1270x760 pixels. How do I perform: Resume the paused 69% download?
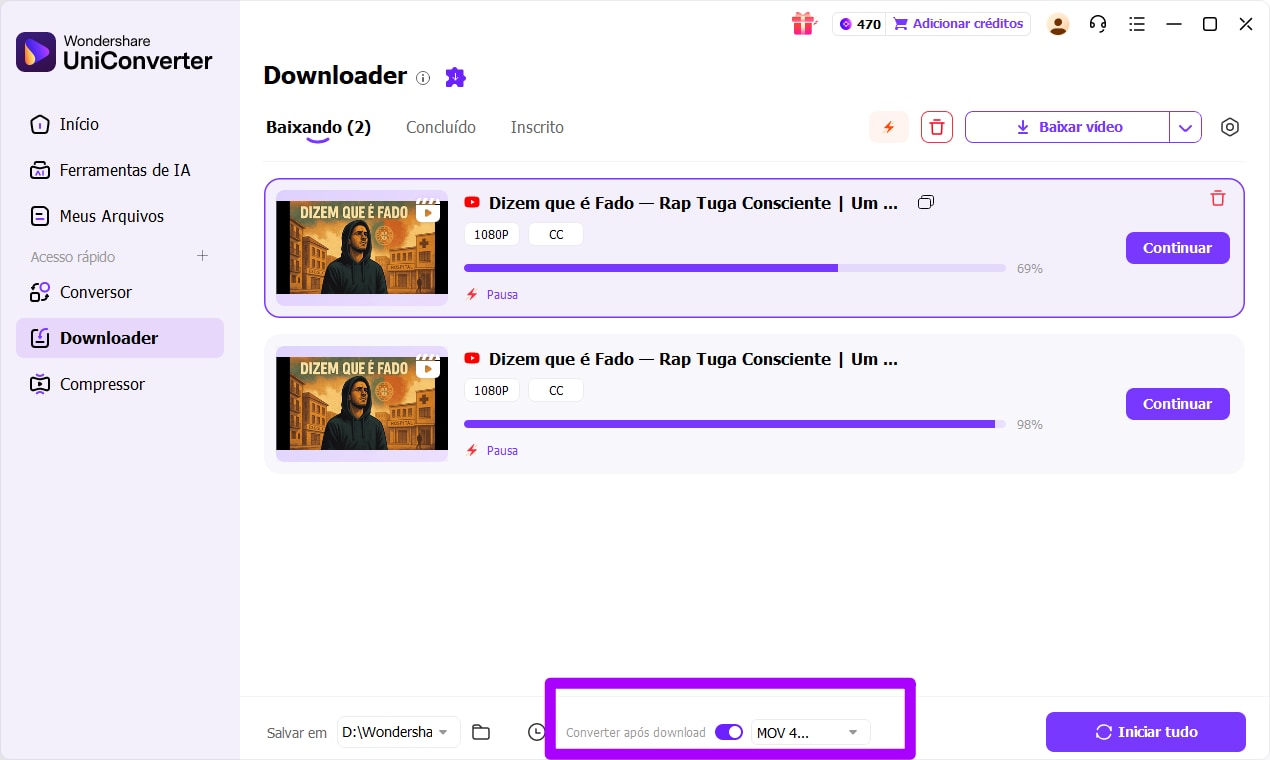[x=1177, y=248]
